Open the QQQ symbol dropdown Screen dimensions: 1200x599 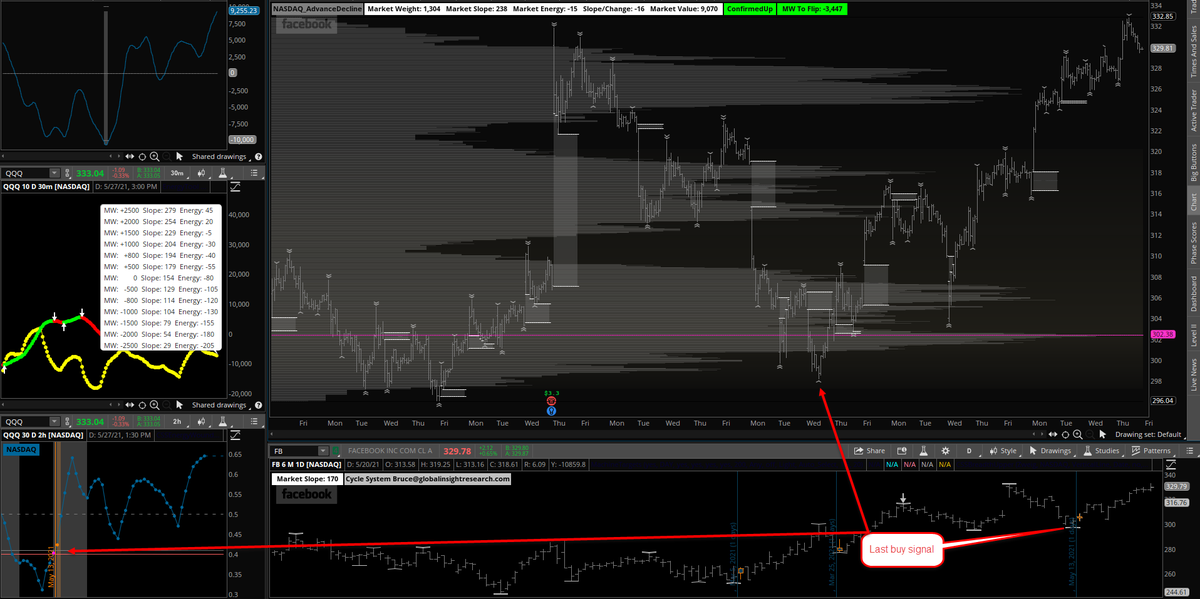point(54,172)
